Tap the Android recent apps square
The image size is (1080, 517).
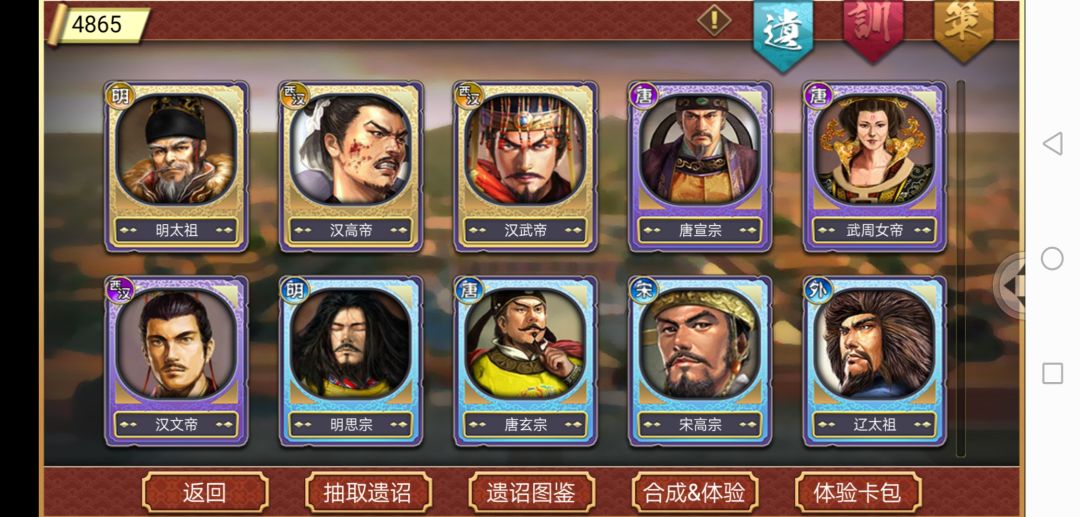(x=1052, y=374)
